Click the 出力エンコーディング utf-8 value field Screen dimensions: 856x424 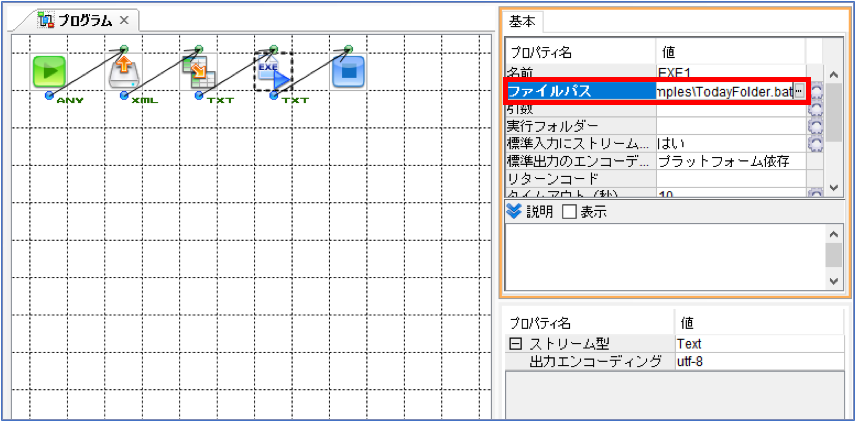759,361
